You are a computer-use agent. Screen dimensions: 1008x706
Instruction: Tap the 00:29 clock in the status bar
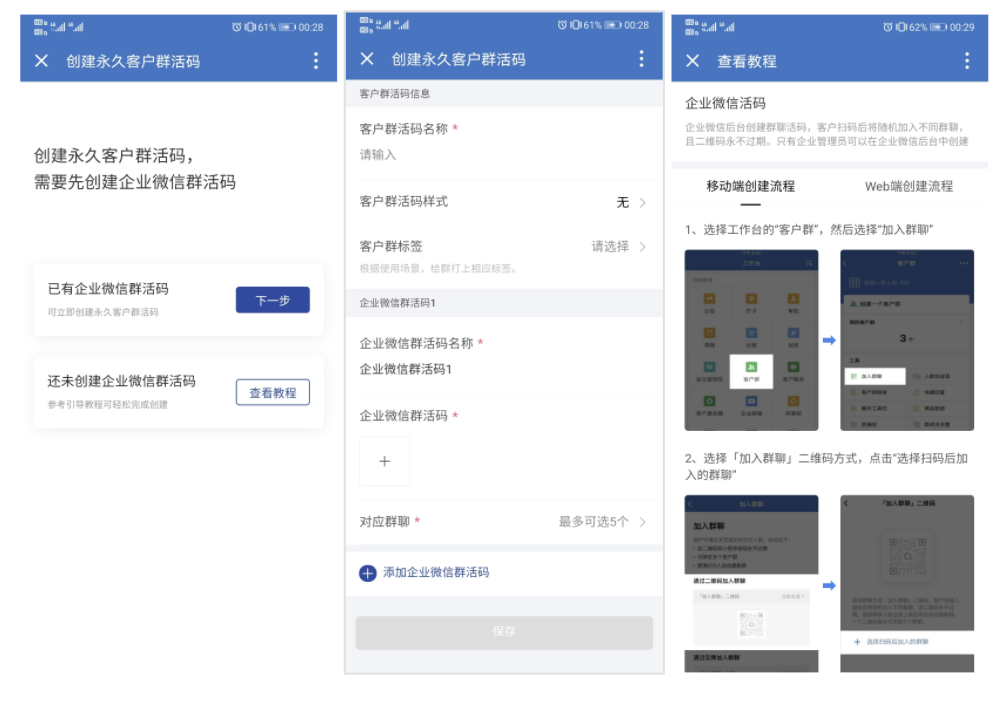(x=962, y=27)
